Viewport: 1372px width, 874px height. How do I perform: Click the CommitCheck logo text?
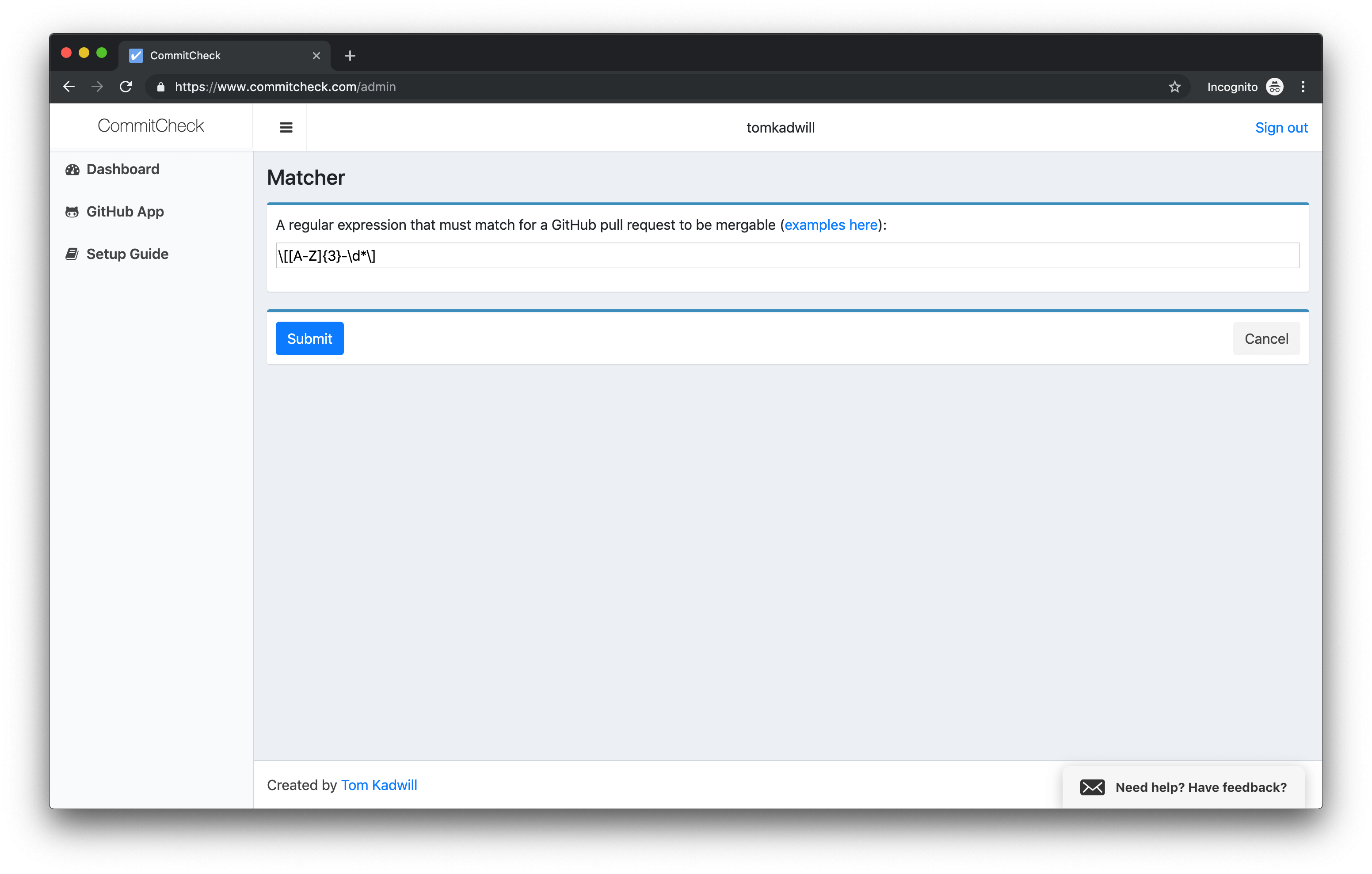point(150,125)
